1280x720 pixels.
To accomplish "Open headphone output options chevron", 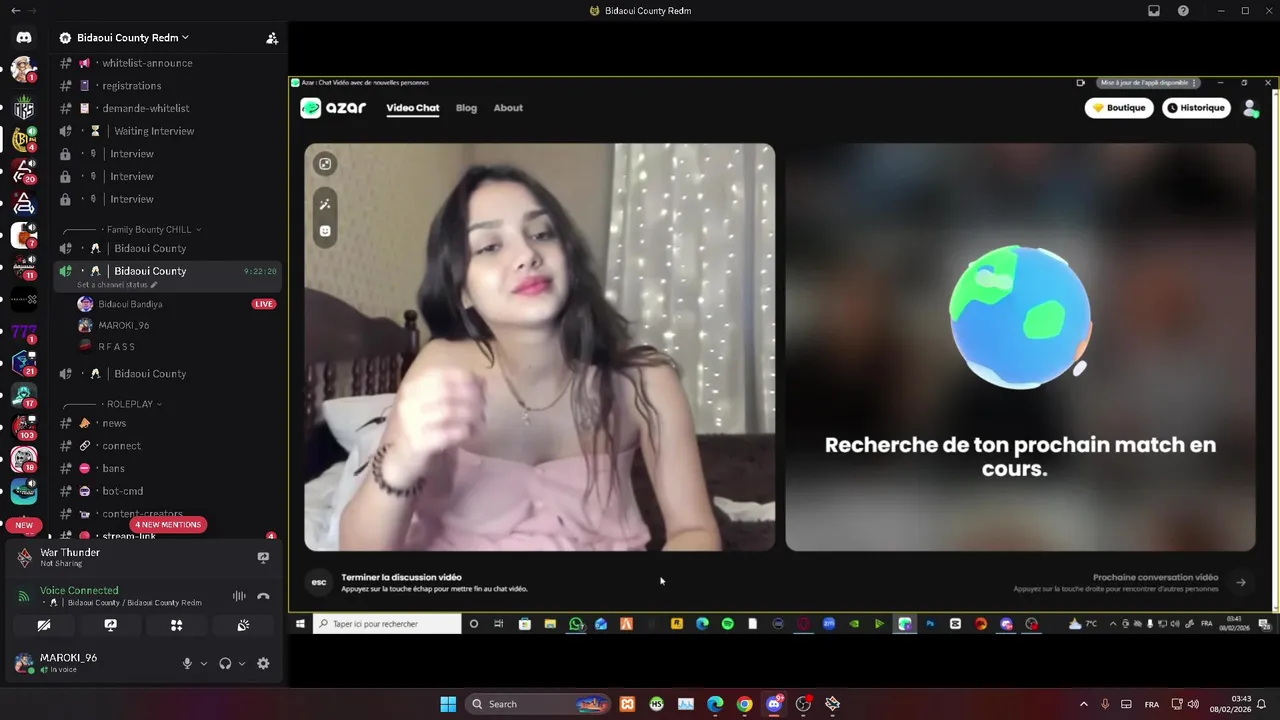I will click(x=242, y=663).
